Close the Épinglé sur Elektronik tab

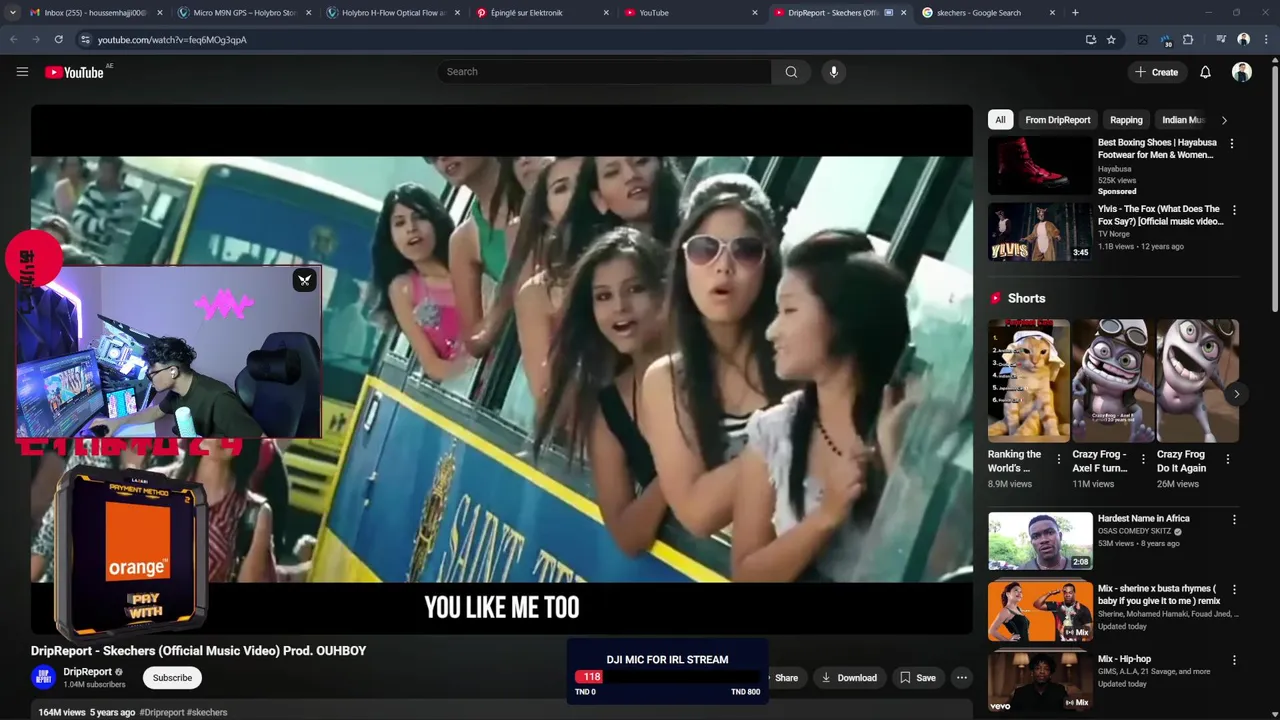(x=606, y=13)
